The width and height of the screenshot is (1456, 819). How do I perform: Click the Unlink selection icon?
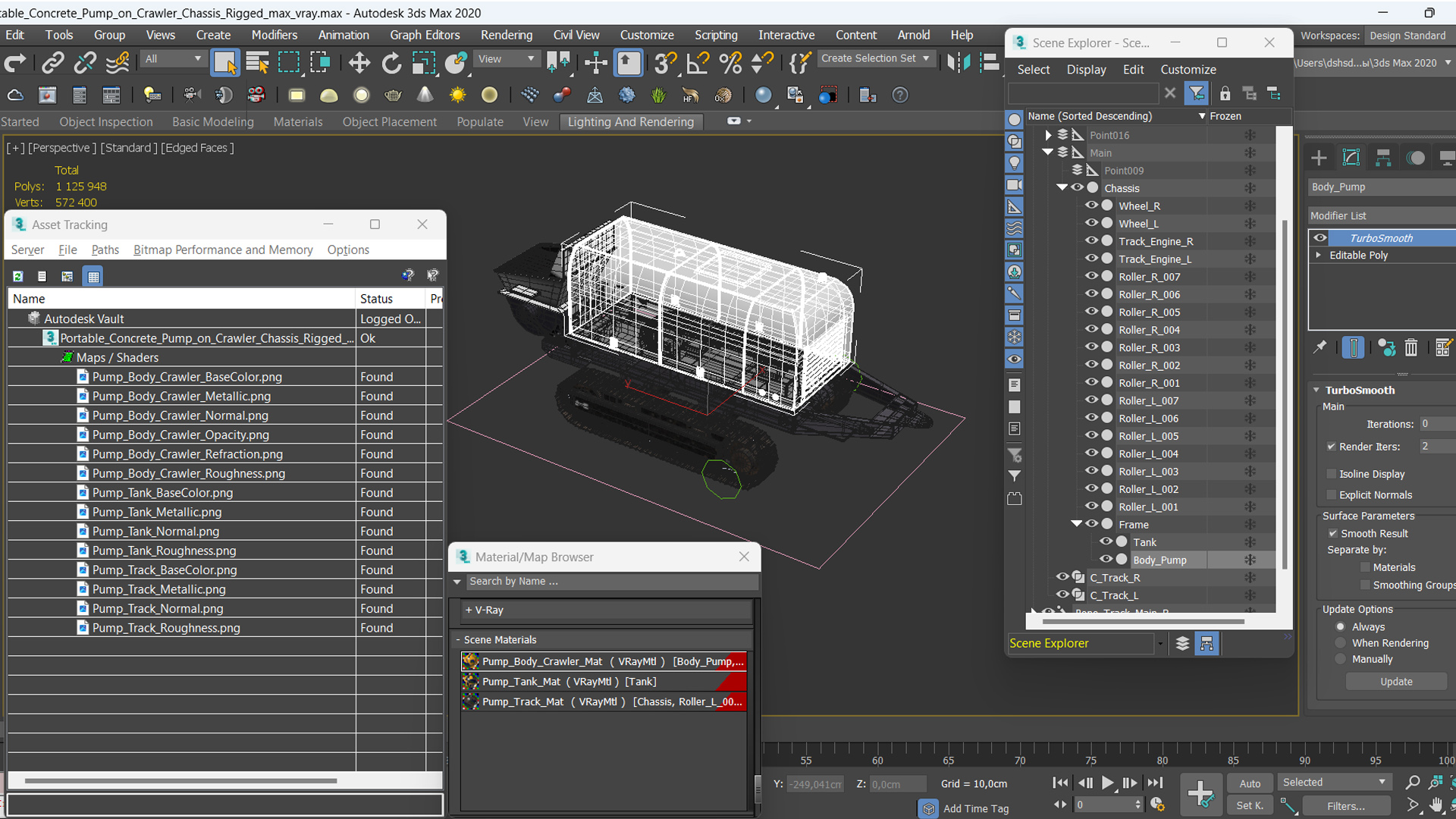pos(85,63)
